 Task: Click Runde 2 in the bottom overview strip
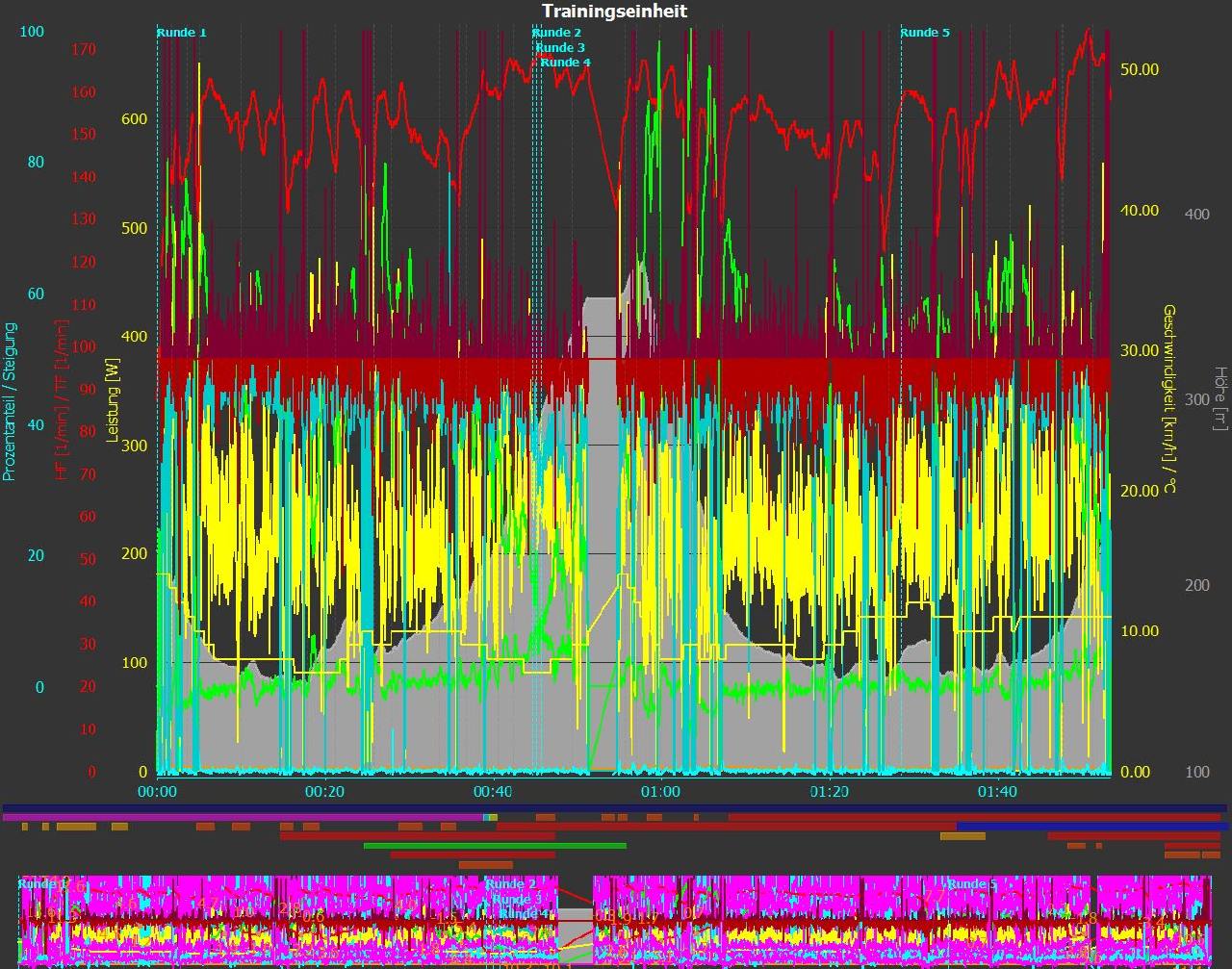pos(511,883)
